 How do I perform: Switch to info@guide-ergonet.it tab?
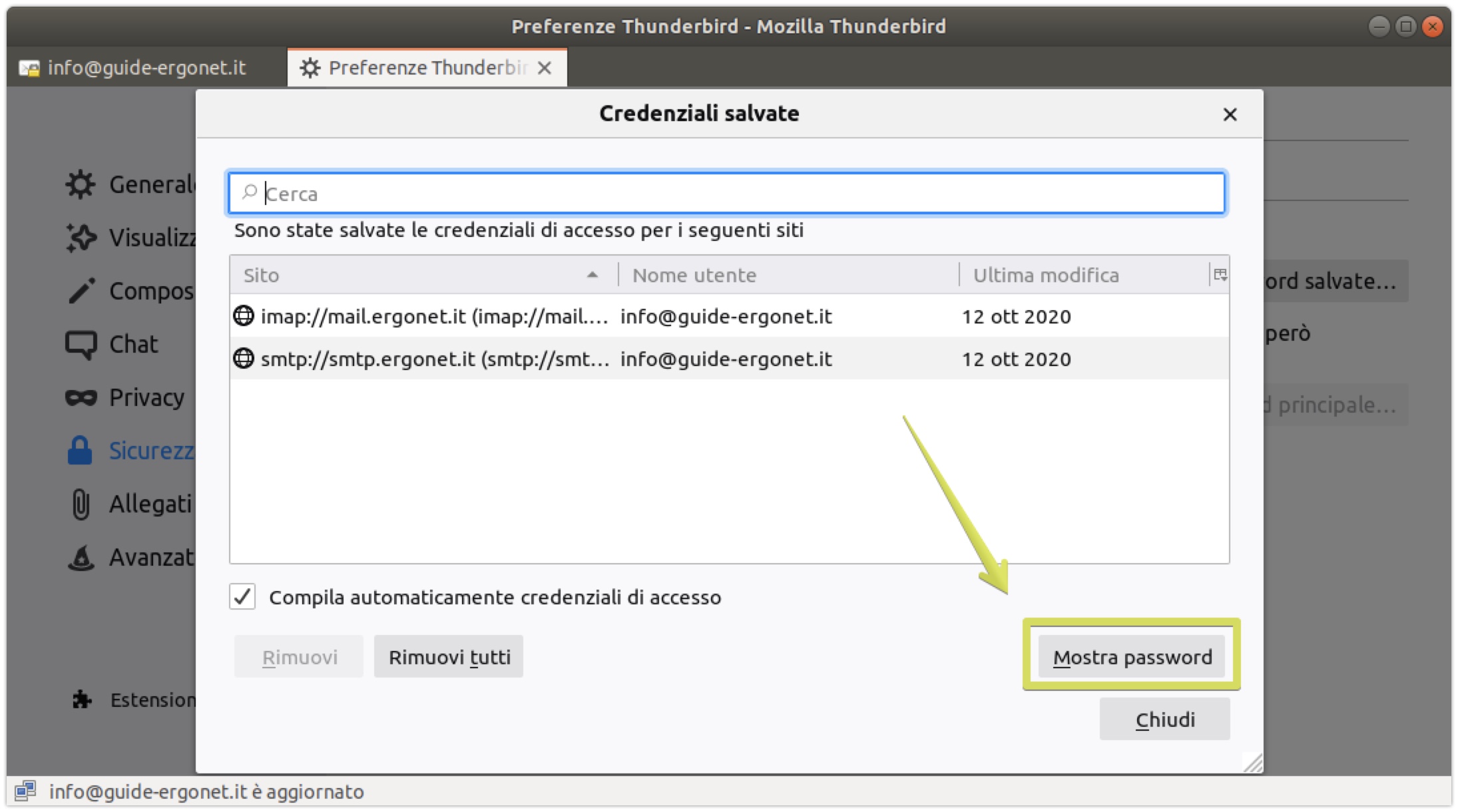(x=146, y=68)
